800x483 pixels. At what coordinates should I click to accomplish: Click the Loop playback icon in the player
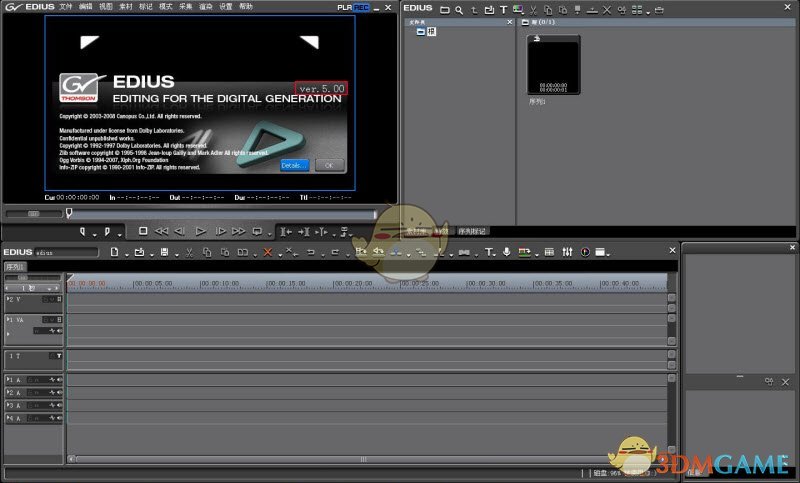pyautogui.click(x=257, y=231)
